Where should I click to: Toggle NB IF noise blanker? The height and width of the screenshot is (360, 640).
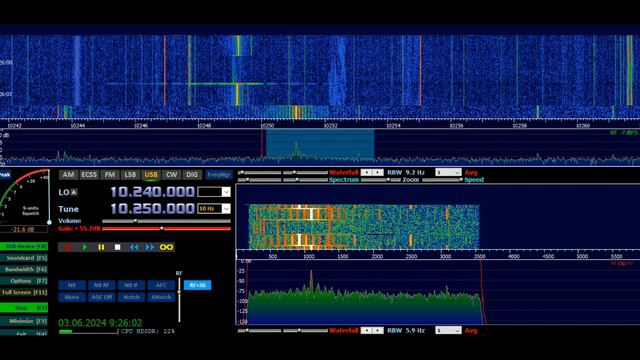tap(131, 285)
